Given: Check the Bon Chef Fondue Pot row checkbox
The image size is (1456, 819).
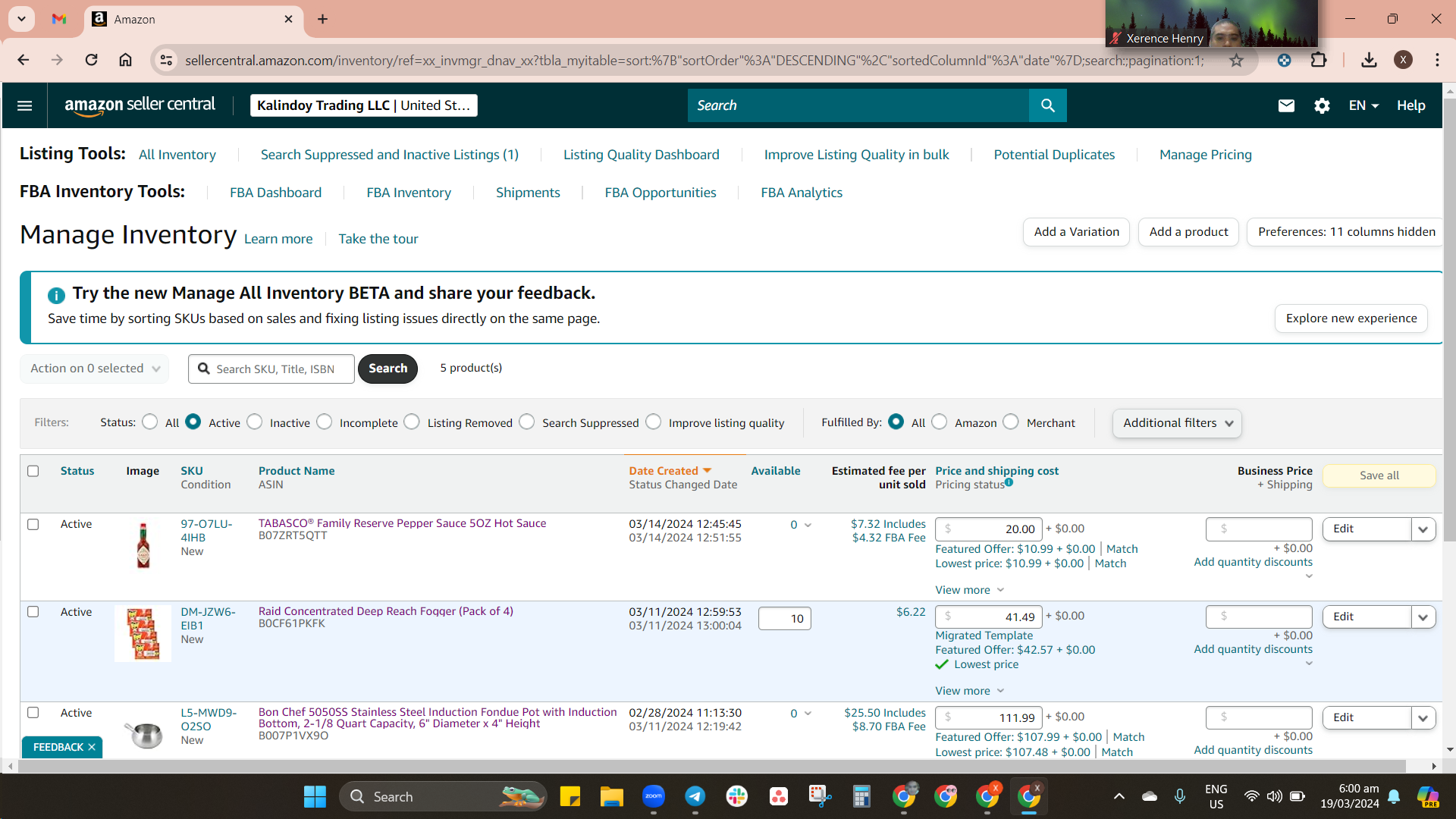Looking at the screenshot, I should pos(33,712).
